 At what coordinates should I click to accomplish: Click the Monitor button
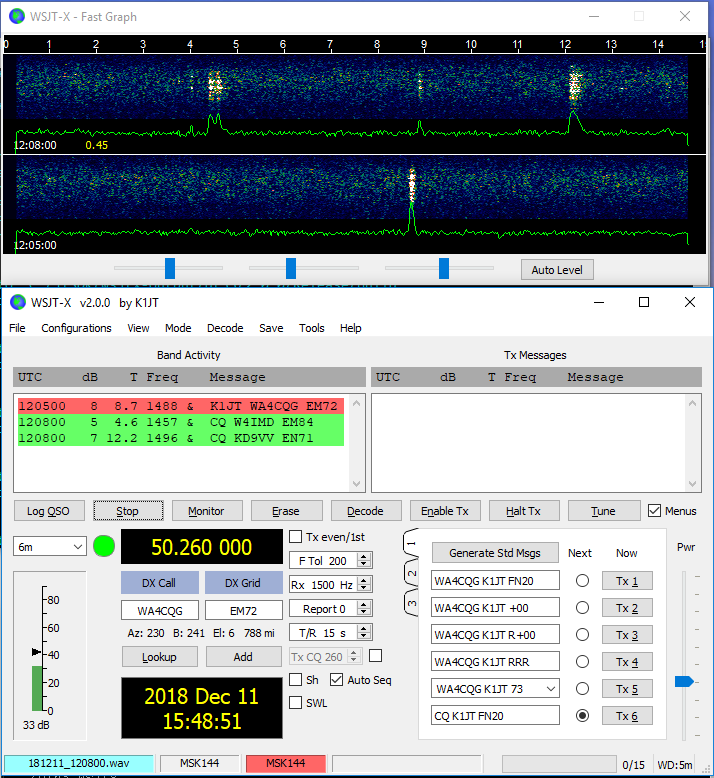click(x=207, y=511)
